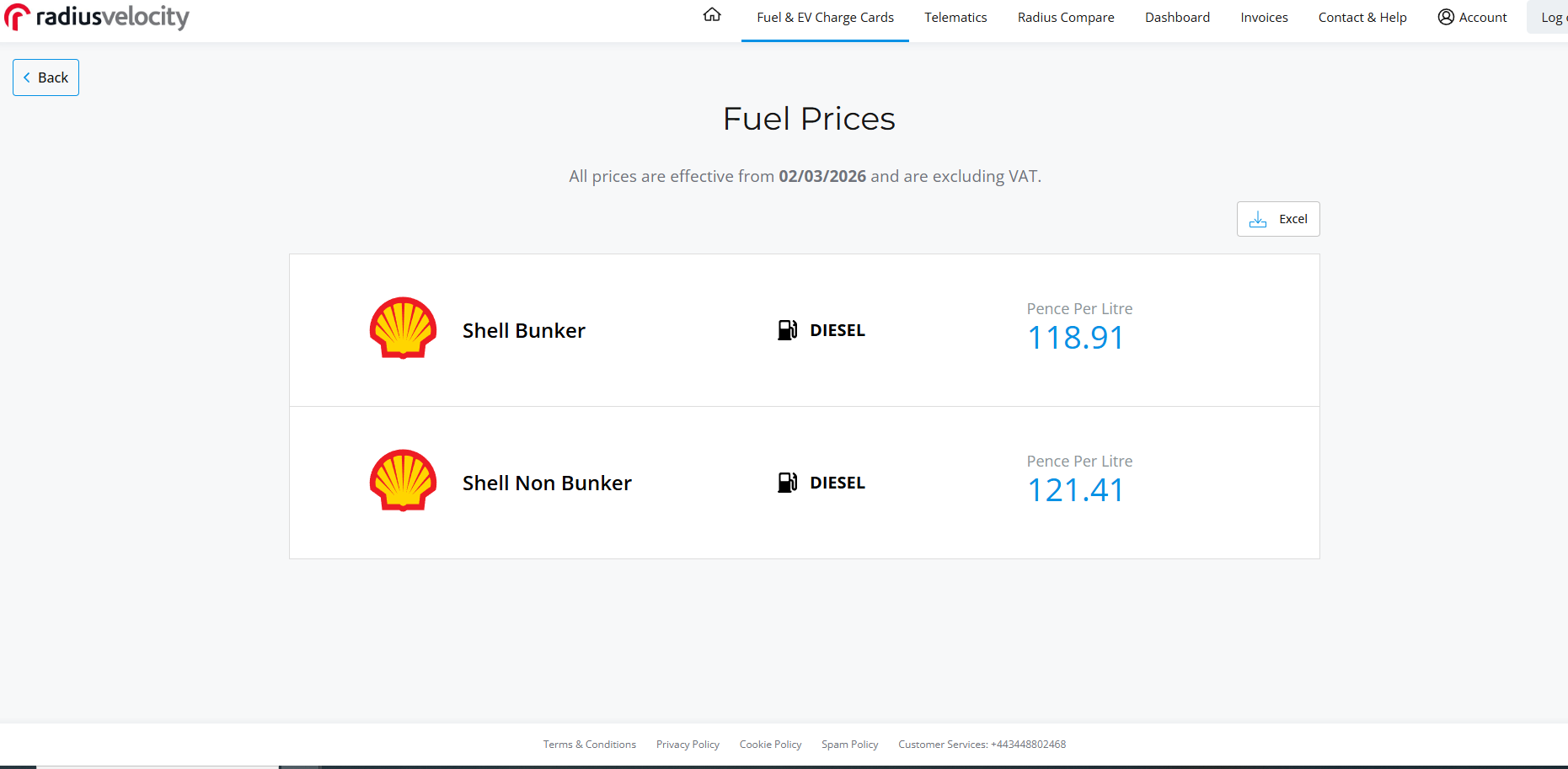Image resolution: width=1568 pixels, height=769 pixels.
Task: Click the Shell Bunker logo
Action: click(x=403, y=328)
